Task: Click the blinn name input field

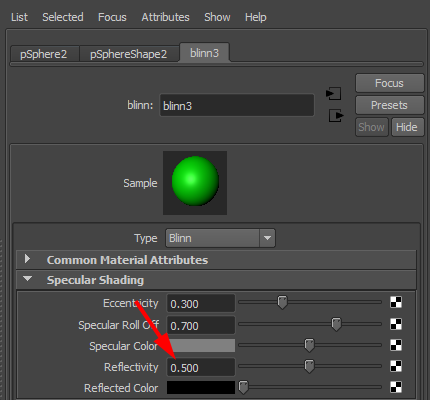Action: (x=237, y=105)
